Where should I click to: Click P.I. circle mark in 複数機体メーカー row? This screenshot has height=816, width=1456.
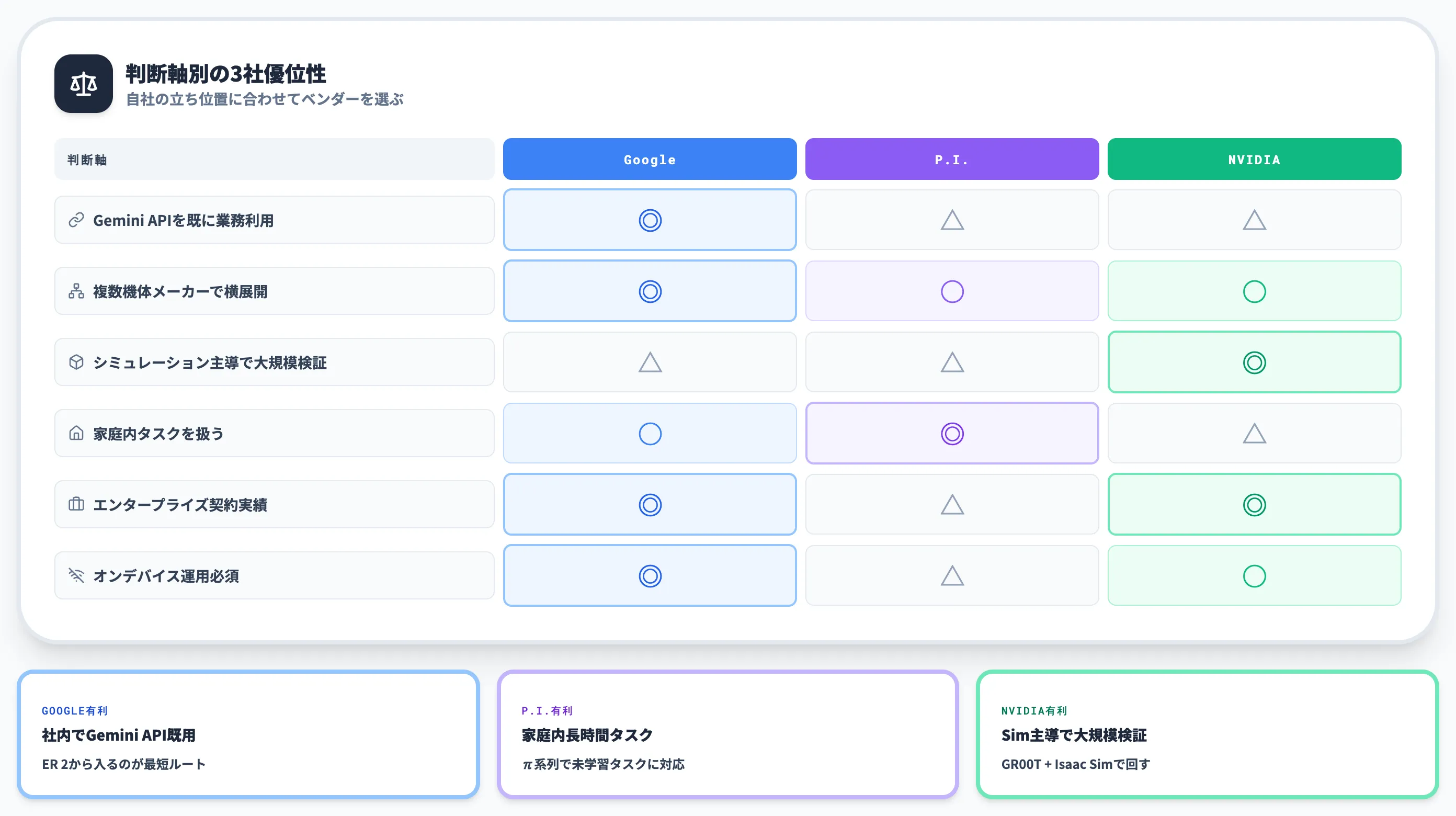pyautogui.click(x=952, y=291)
